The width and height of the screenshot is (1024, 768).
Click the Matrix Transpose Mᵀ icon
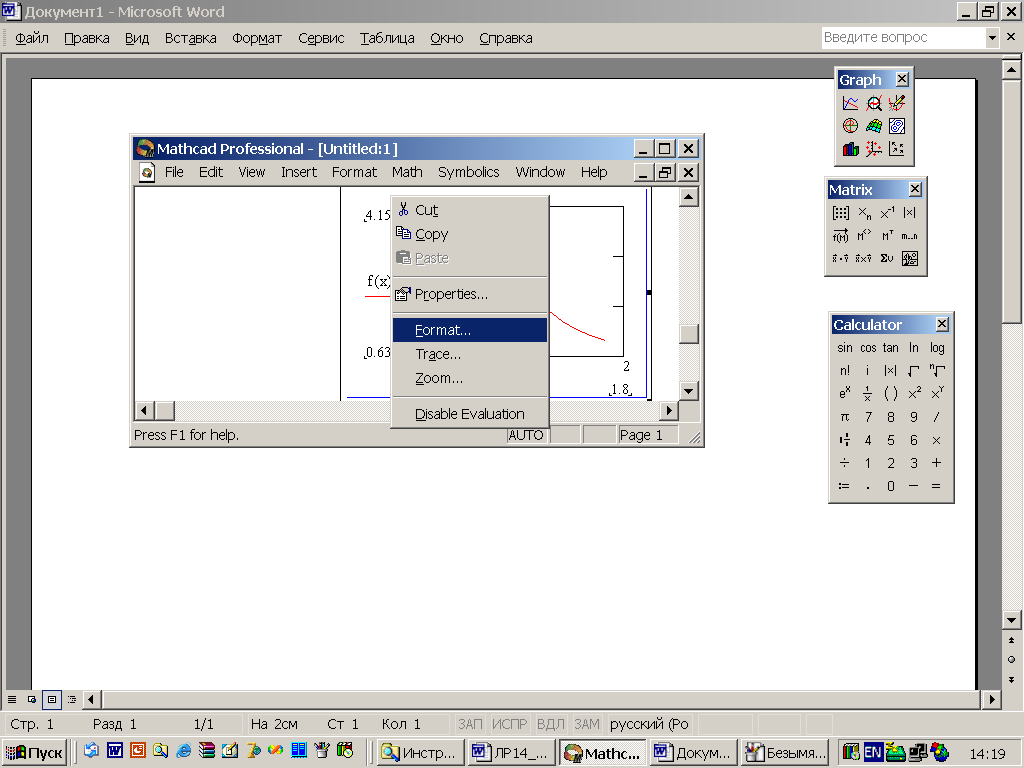click(887, 236)
